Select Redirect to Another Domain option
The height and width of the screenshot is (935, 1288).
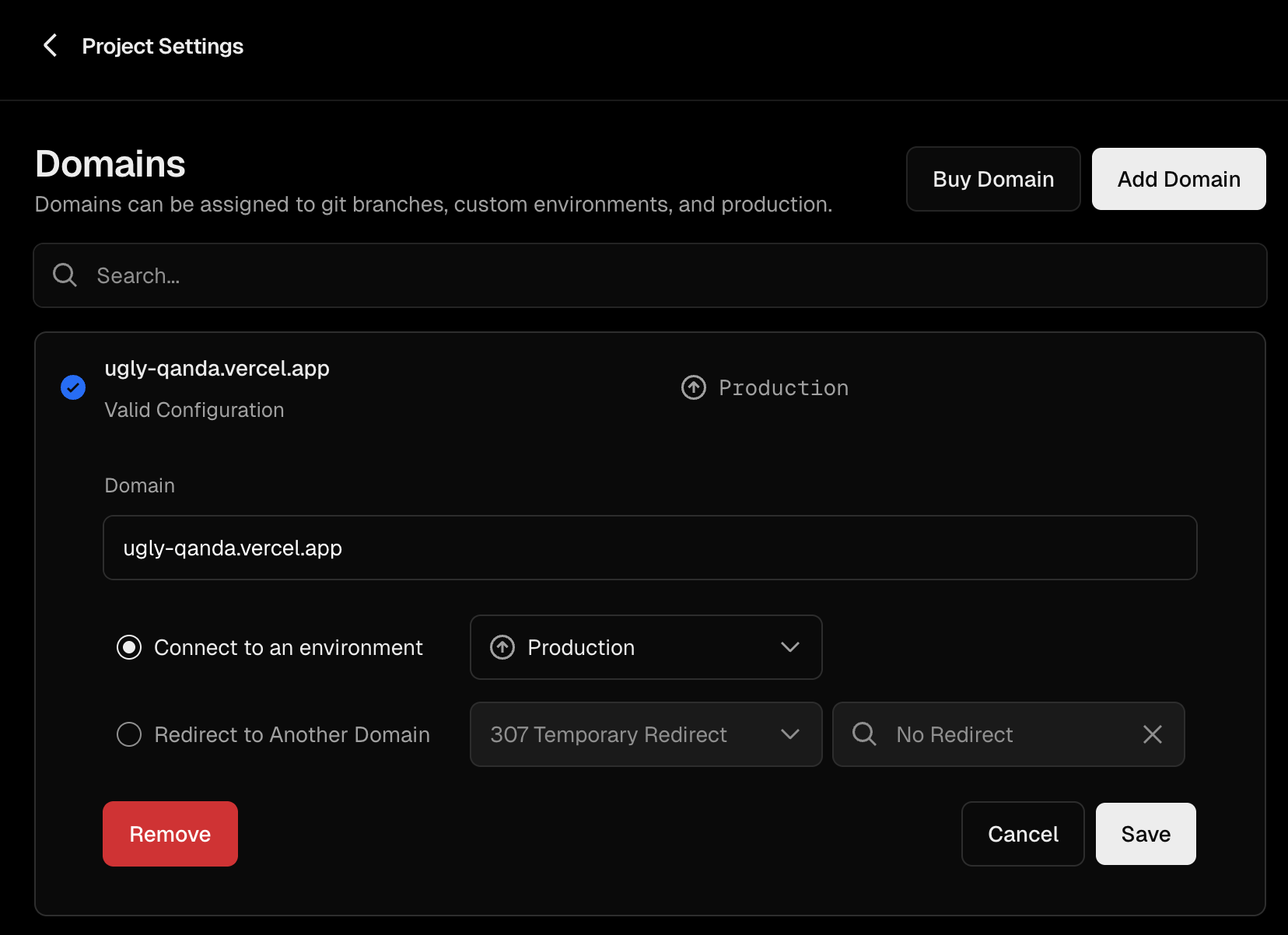point(129,734)
